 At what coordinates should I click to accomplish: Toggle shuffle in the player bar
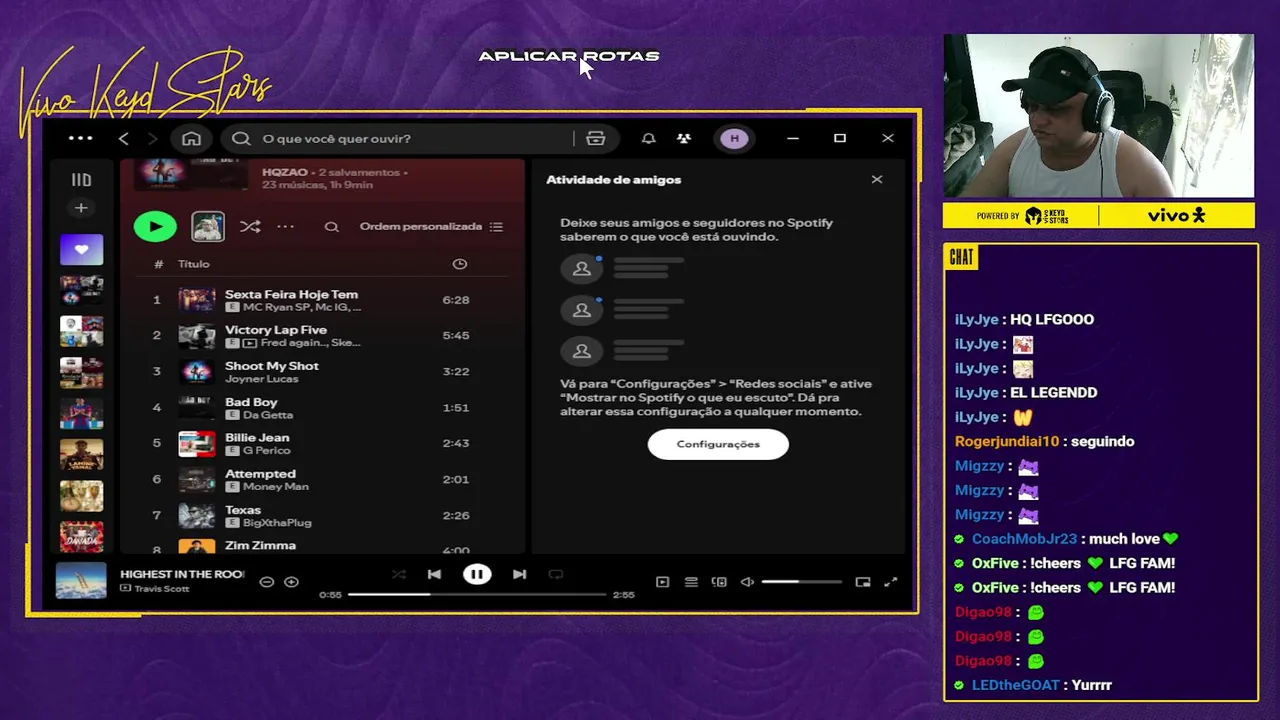point(399,574)
